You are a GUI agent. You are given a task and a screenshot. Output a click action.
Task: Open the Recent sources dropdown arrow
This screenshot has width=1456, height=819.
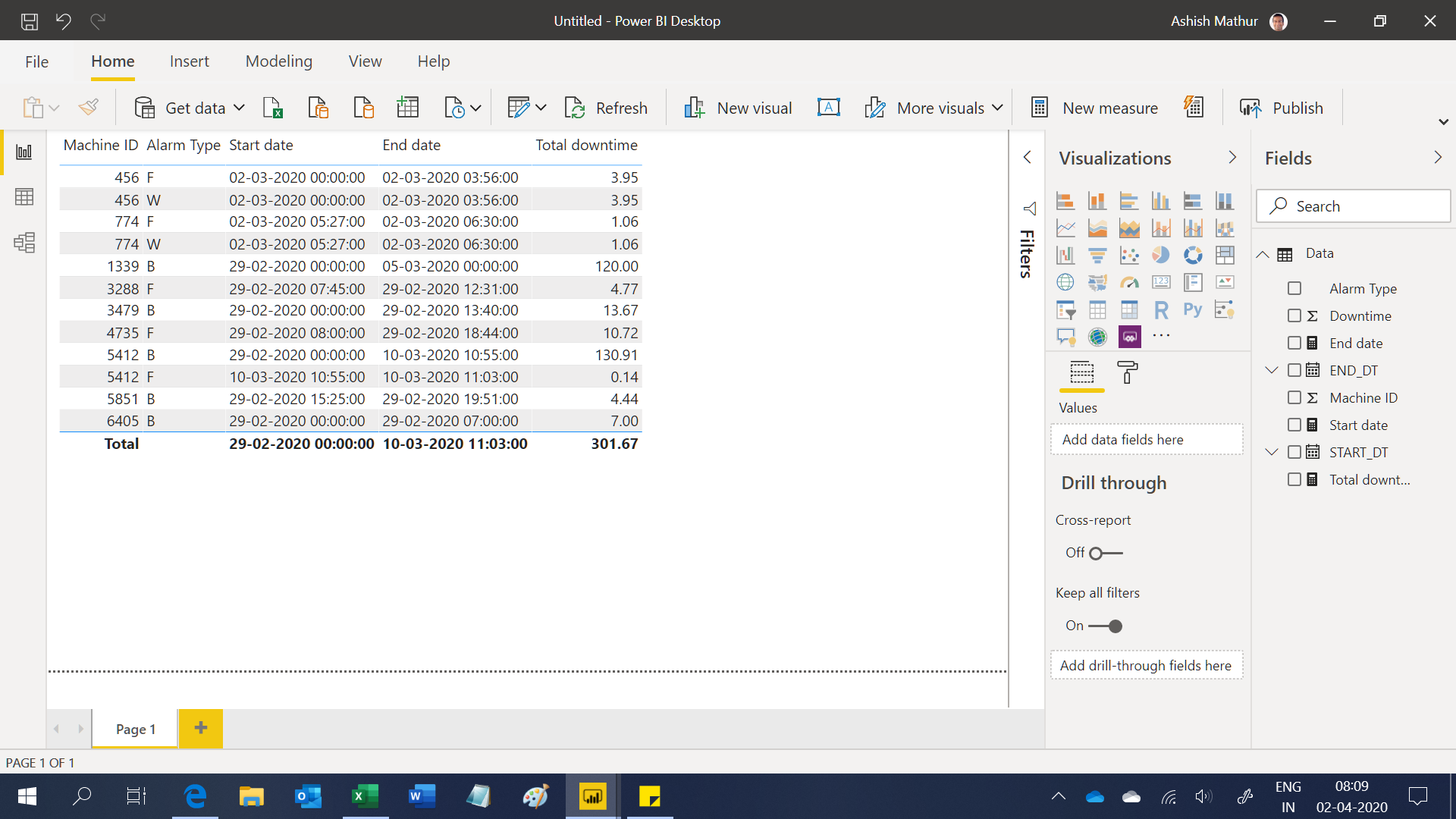coord(475,108)
